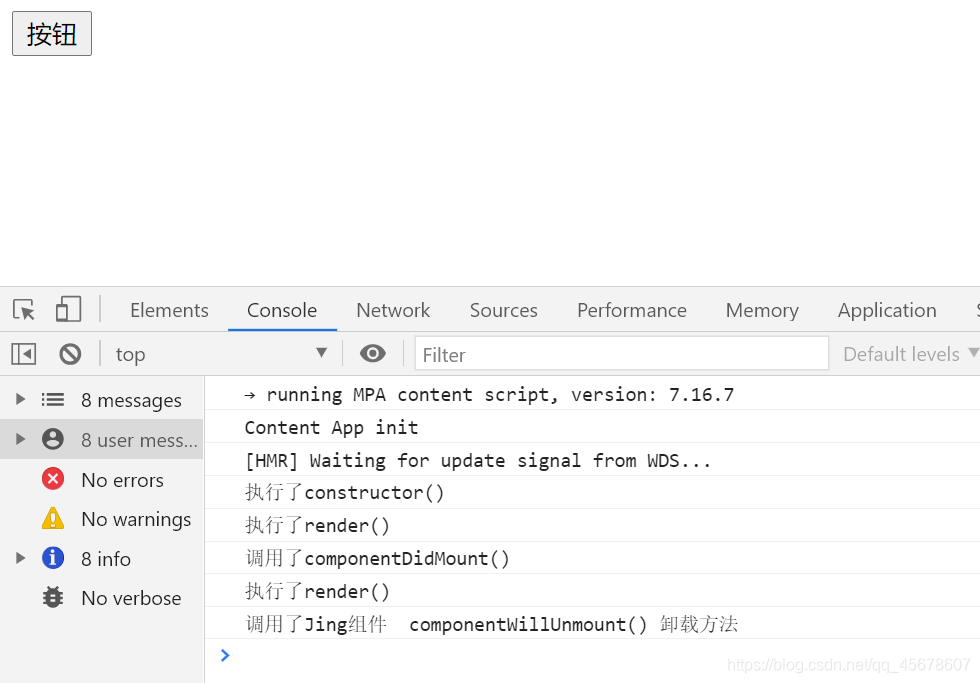Image resolution: width=980 pixels, height=683 pixels.
Task: Click log line 'Content App init'
Action: coord(592,427)
